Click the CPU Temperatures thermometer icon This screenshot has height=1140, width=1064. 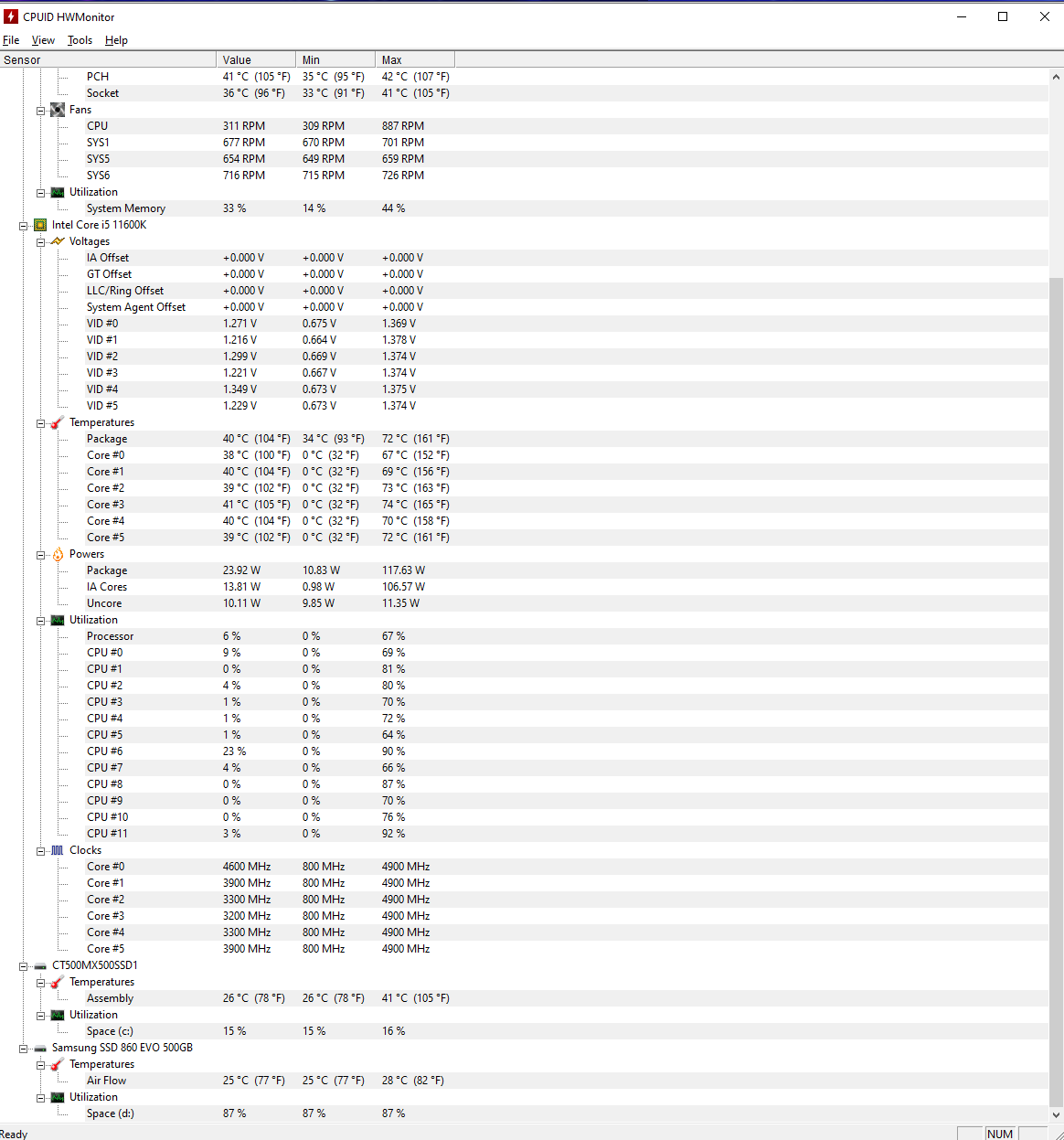tap(58, 422)
